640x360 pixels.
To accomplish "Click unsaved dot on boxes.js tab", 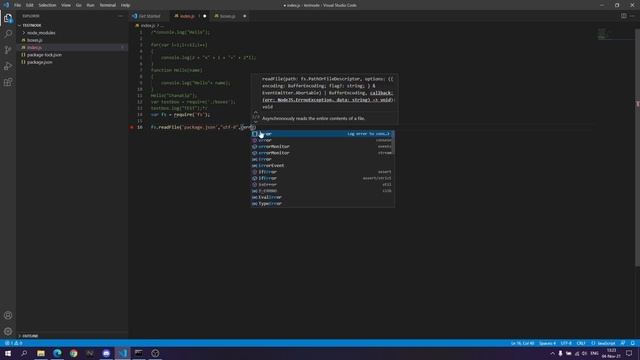I will coord(244,16).
